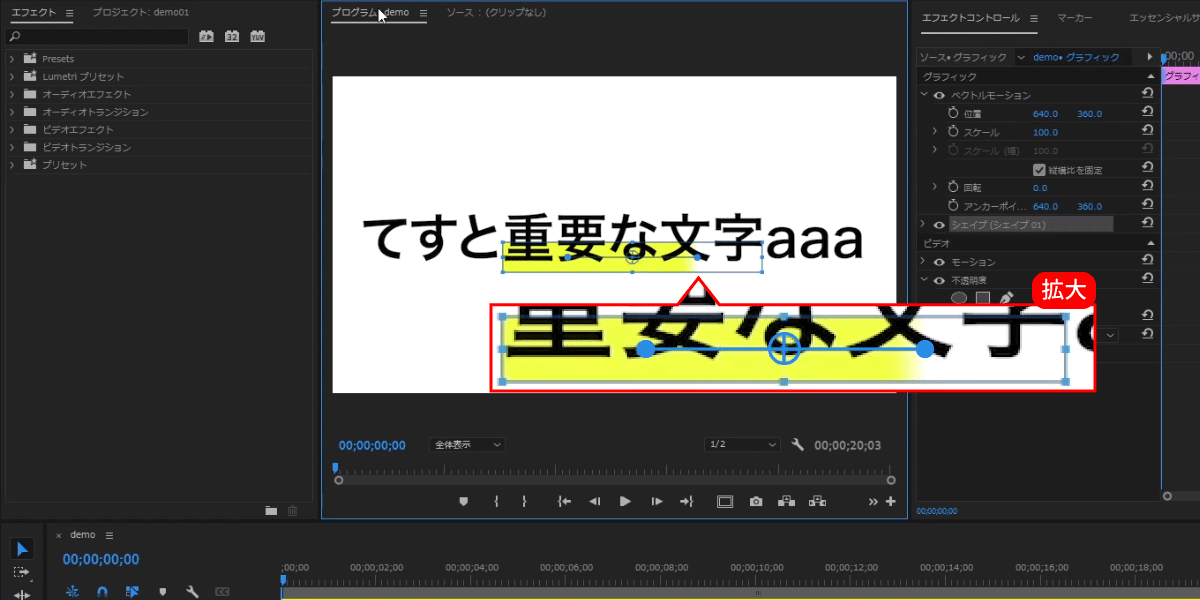Expand Lumetri プリセット folder
Screen dimensions: 1200x600
[12, 77]
